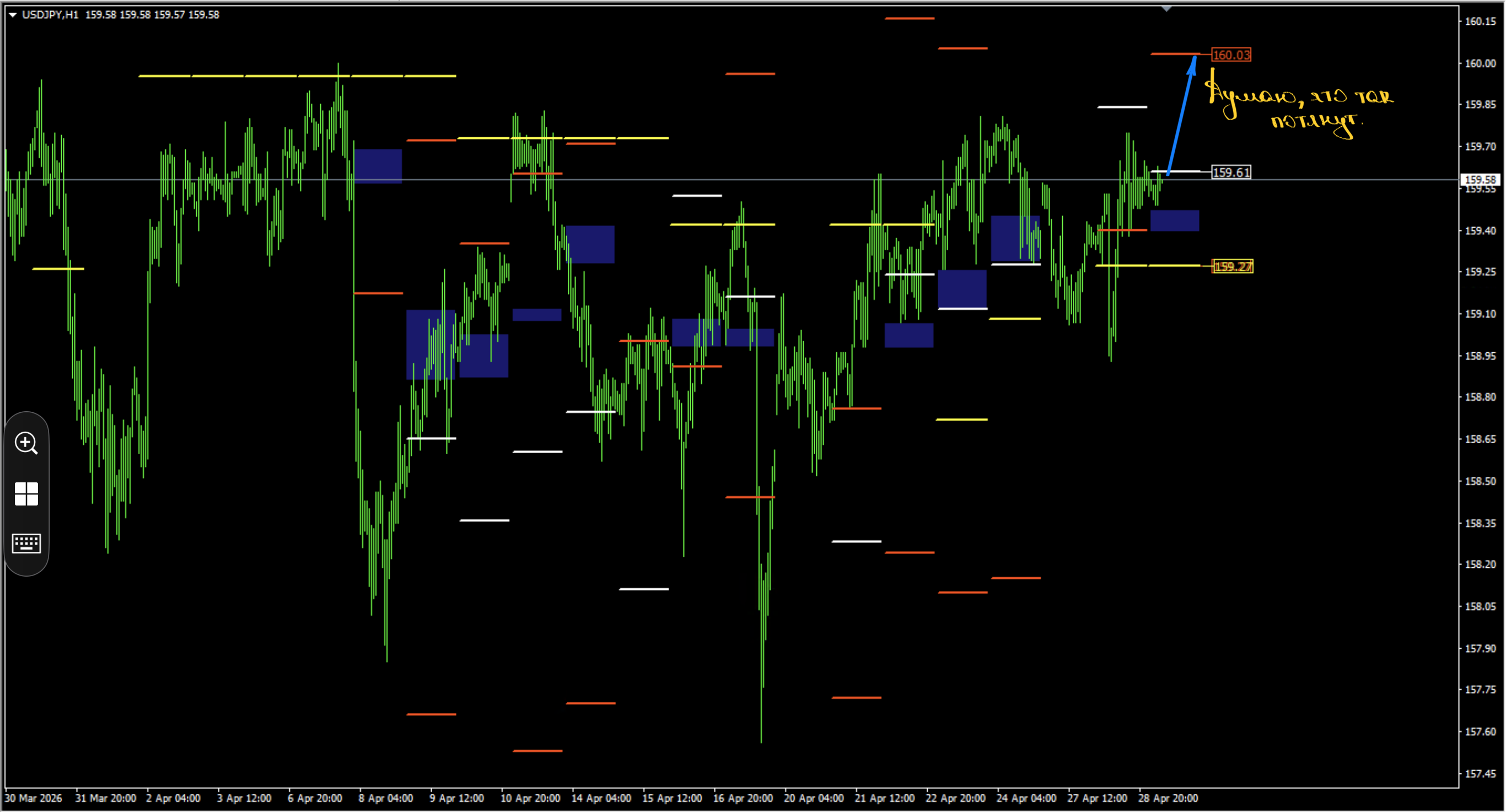The height and width of the screenshot is (812, 1506).
Task: Expand the dropdown triangle beside USDJPY,H1
Action: click(12, 15)
